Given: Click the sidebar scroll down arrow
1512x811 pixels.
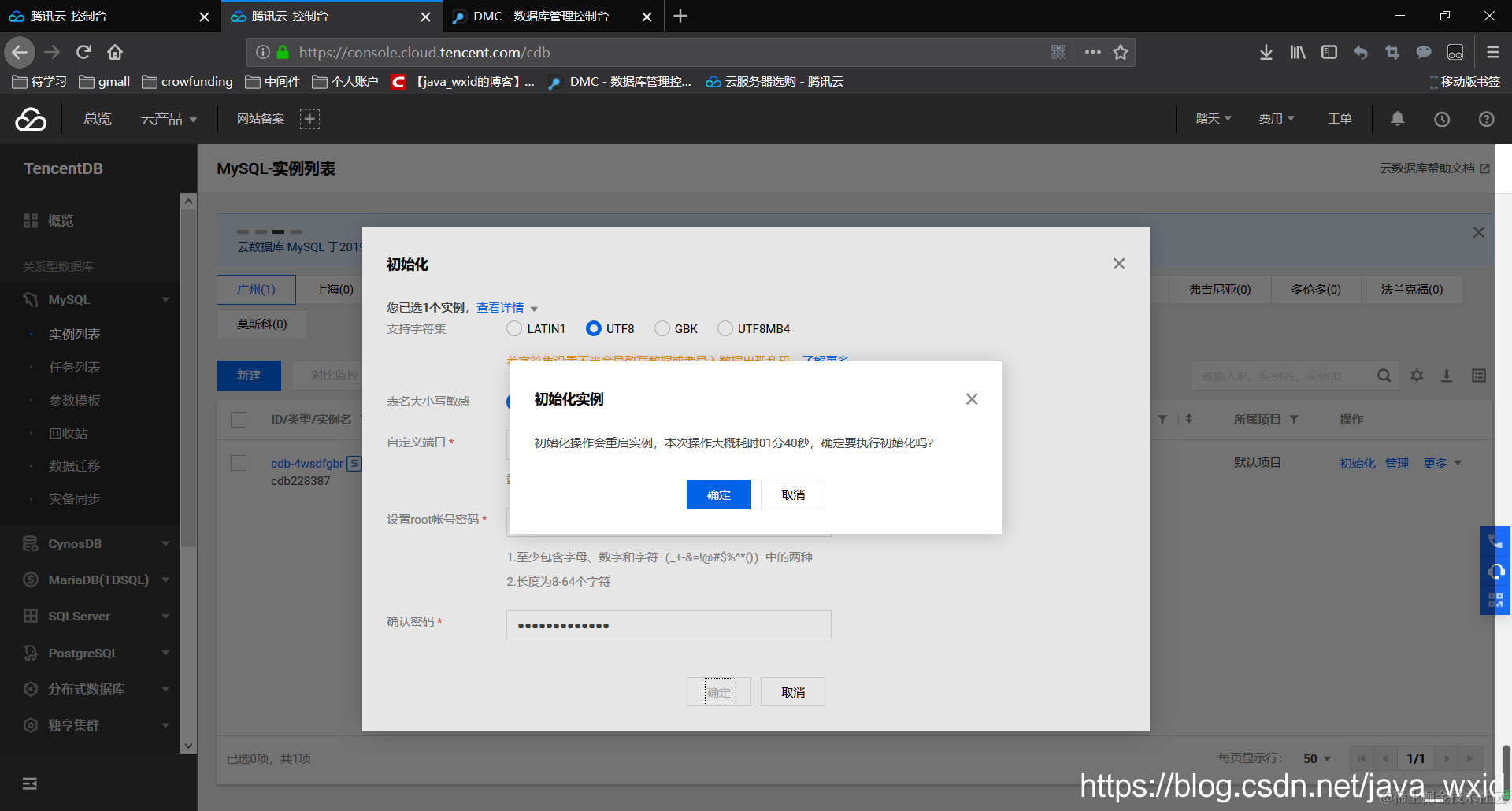Looking at the screenshot, I should 188,746.
